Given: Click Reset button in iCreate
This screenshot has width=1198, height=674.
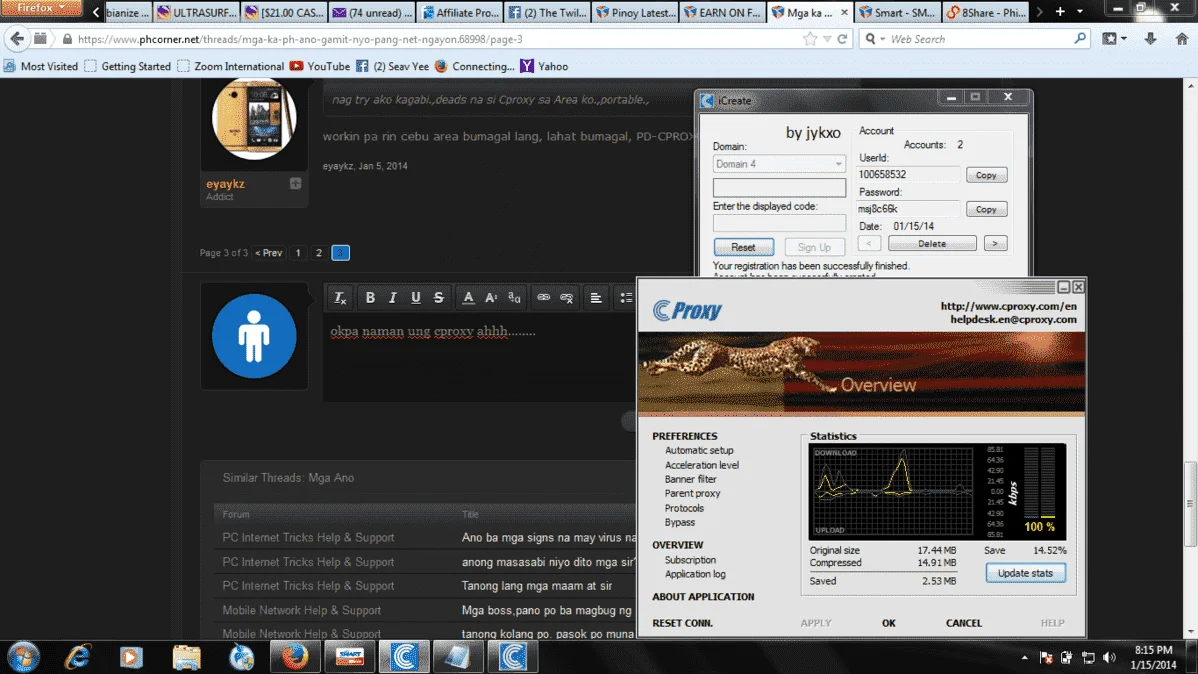Looking at the screenshot, I should point(743,247).
